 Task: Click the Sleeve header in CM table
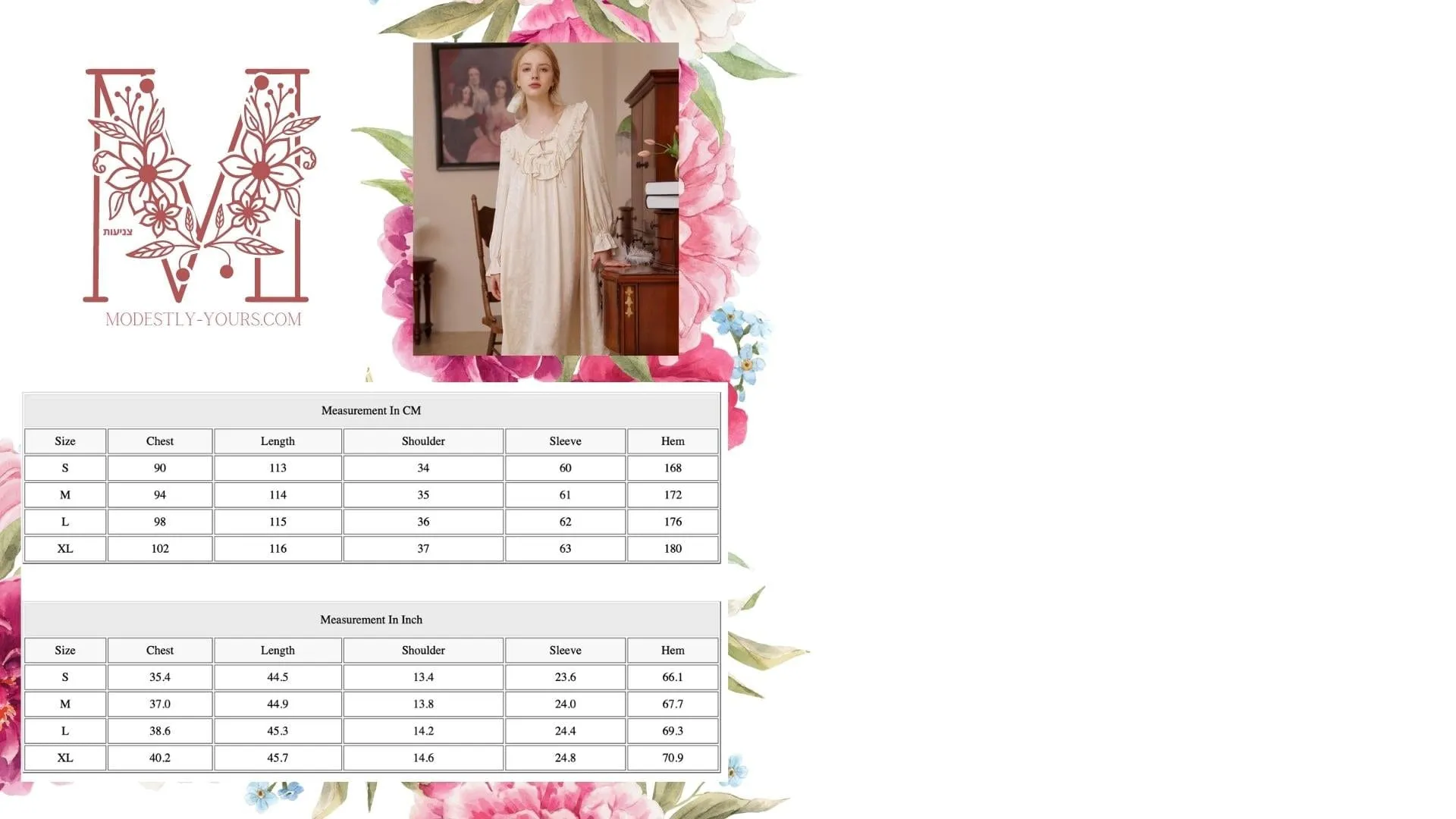[565, 441]
